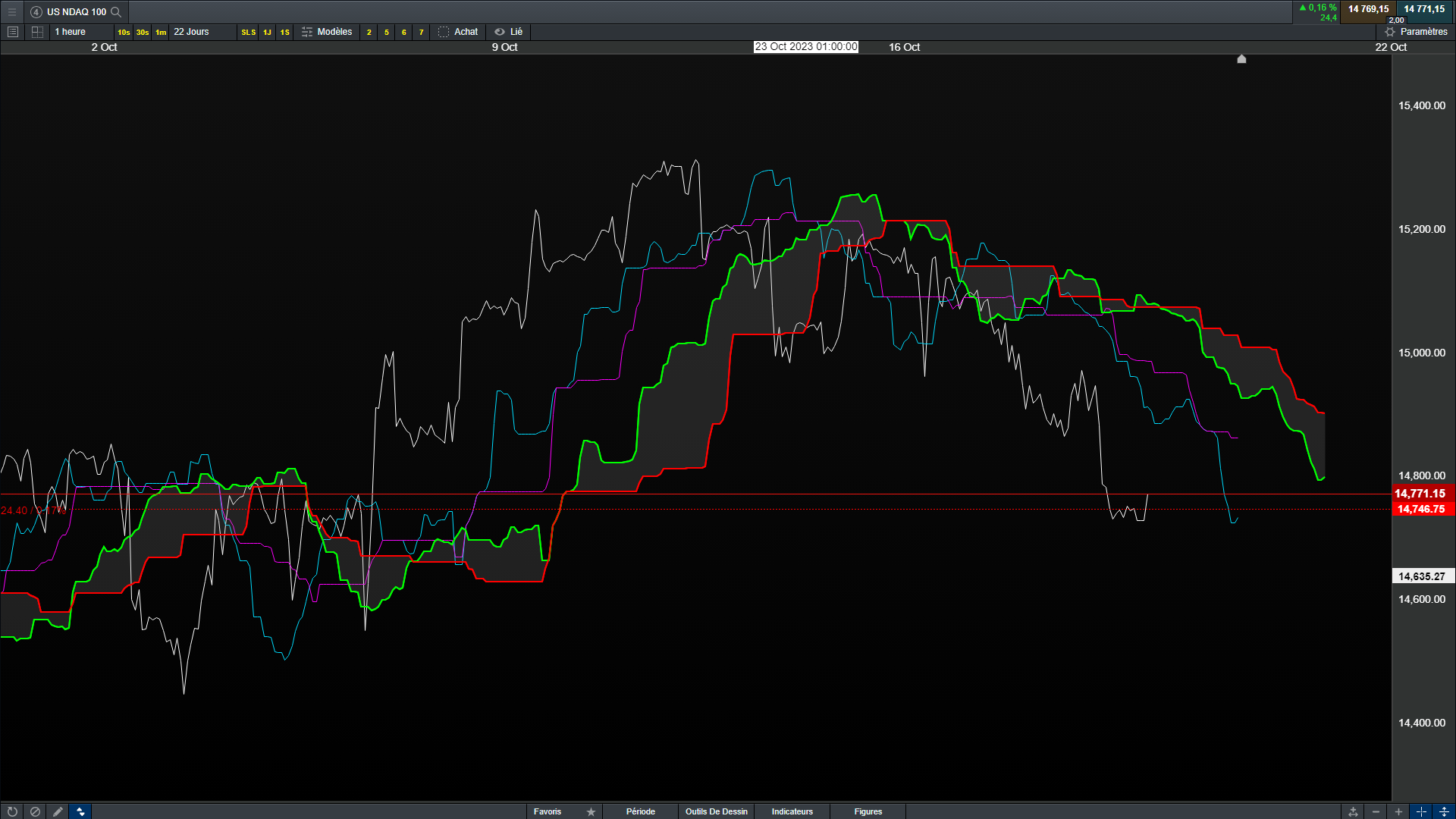Expand the Modèles templates menu

click(x=327, y=32)
